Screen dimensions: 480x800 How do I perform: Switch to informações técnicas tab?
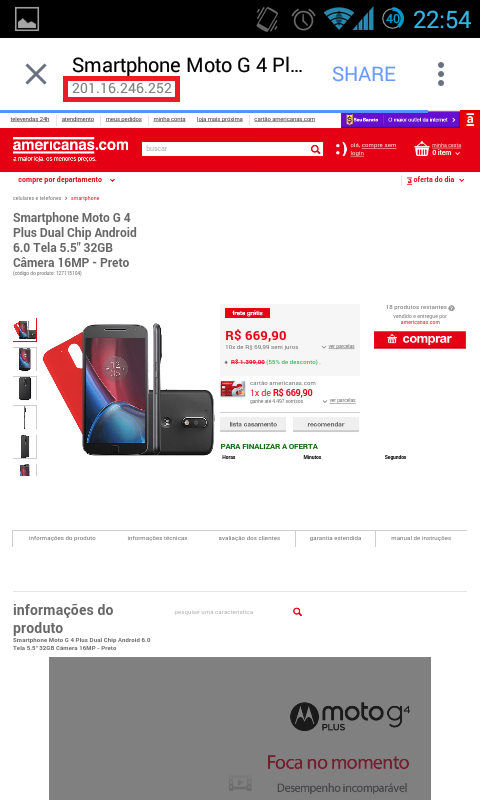(x=157, y=538)
